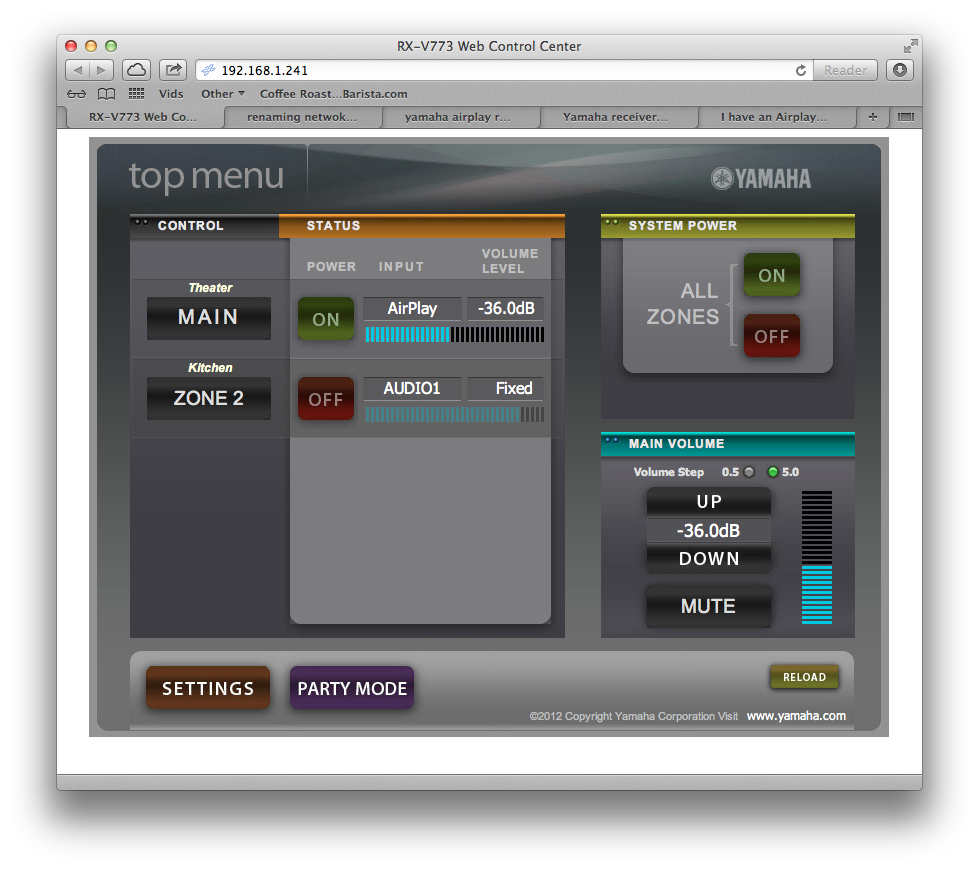
Task: Click the Share icon in toolbar
Action: pos(173,70)
